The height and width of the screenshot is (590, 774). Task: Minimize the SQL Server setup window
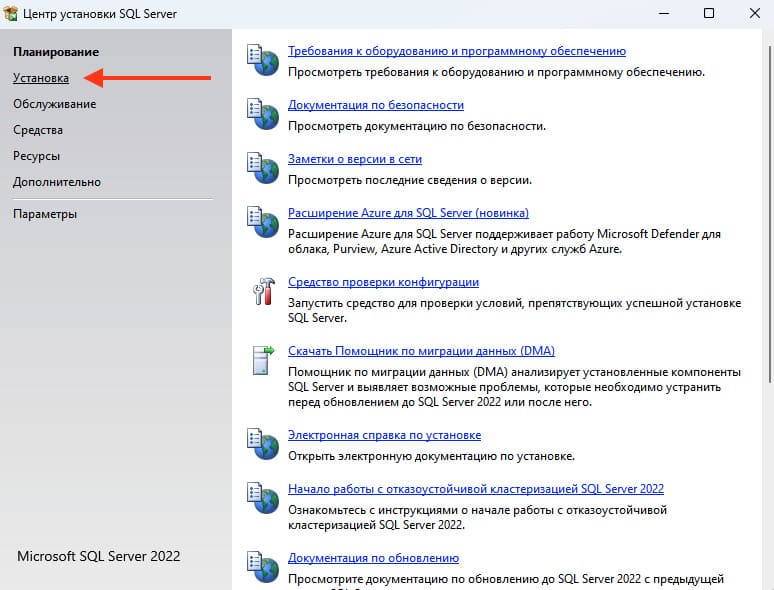tap(664, 13)
